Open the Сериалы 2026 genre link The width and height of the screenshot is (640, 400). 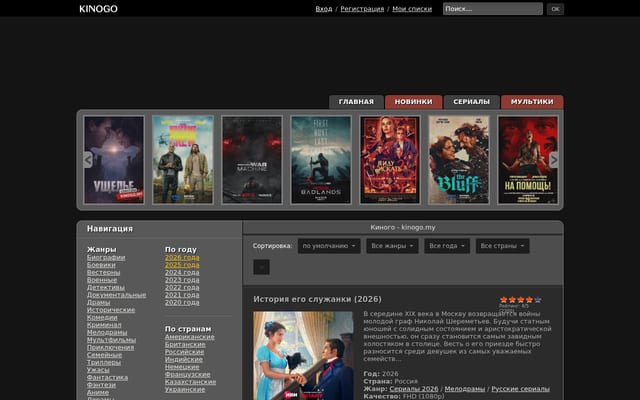(413, 389)
